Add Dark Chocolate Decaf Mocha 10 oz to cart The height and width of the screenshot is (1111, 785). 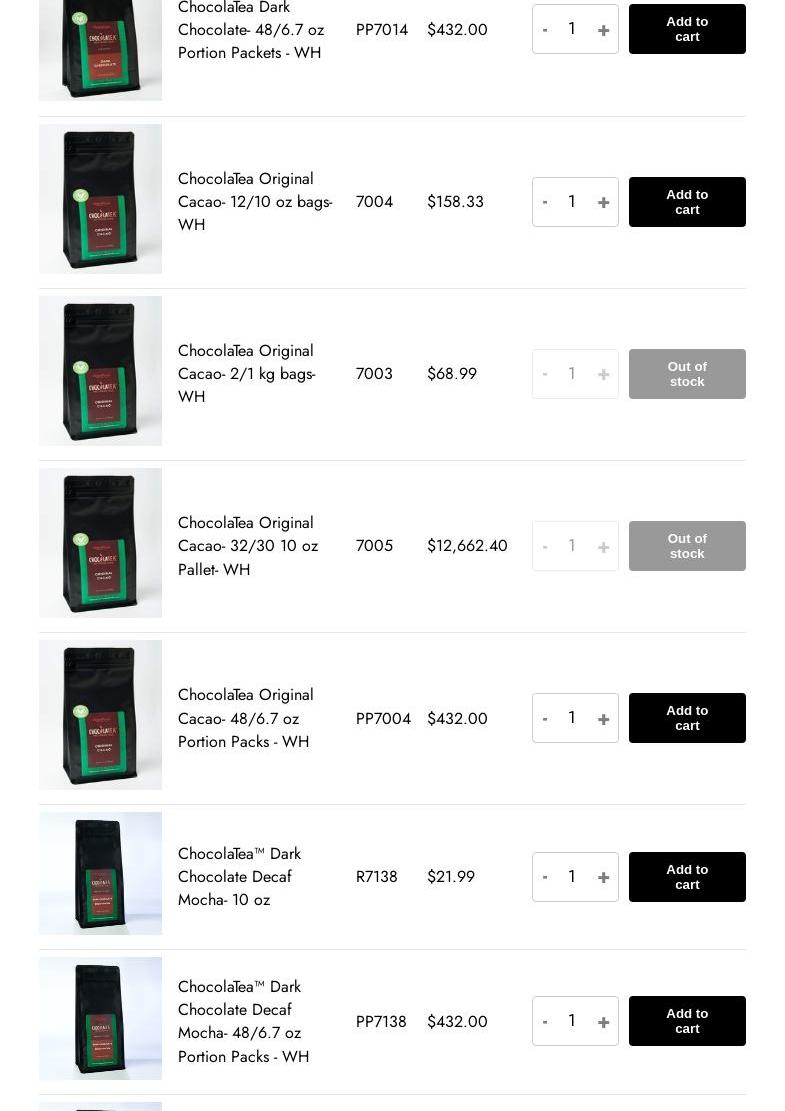tap(687, 877)
